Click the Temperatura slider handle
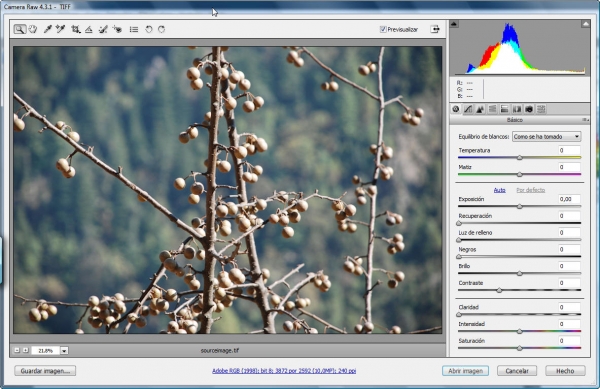The image size is (600, 389). pyautogui.click(x=520, y=158)
